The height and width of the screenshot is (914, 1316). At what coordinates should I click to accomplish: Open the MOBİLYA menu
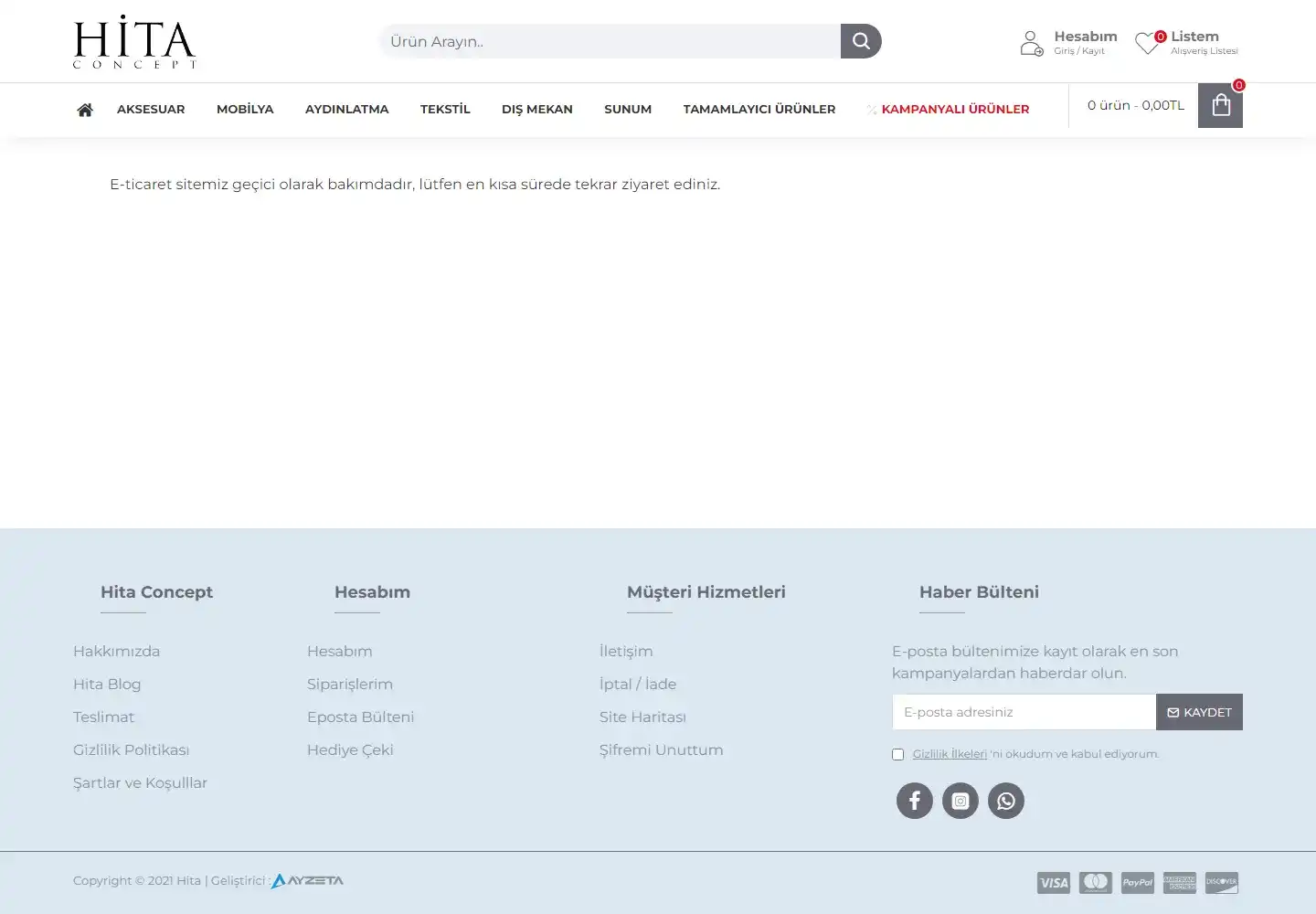tap(245, 109)
